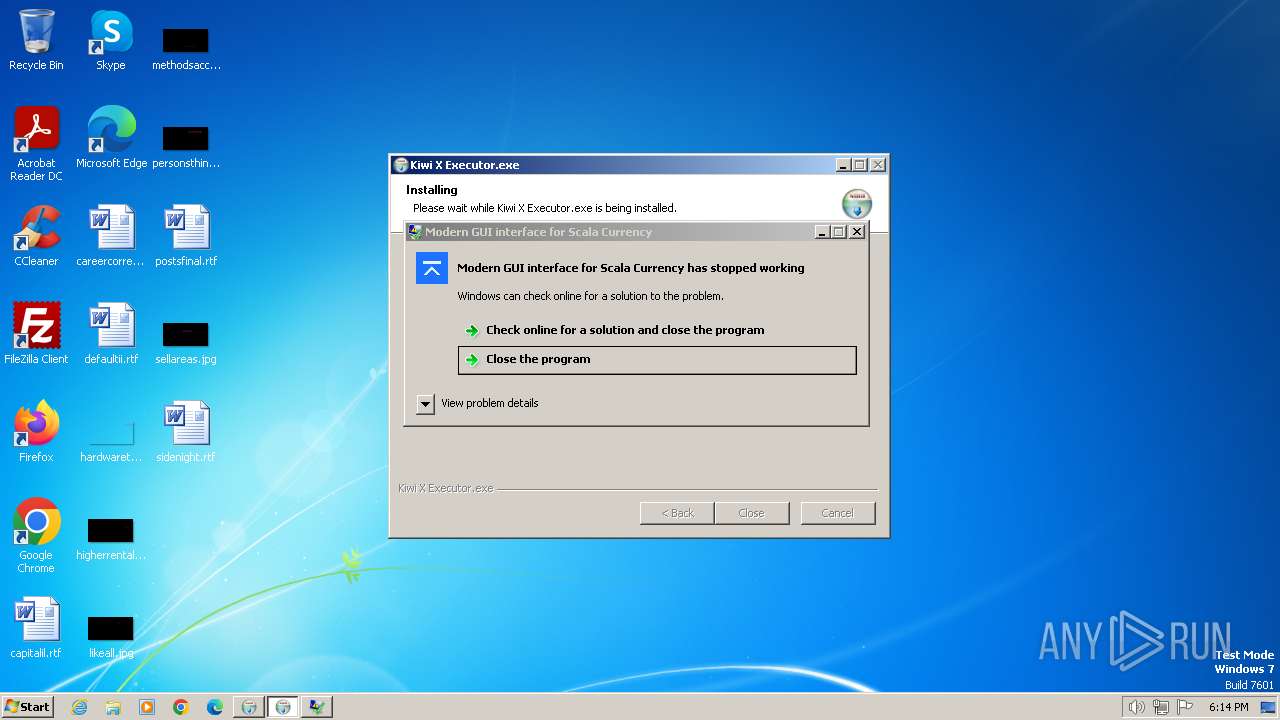Click Show desktop button on taskbar
The image size is (1280, 720).
coord(1268,707)
